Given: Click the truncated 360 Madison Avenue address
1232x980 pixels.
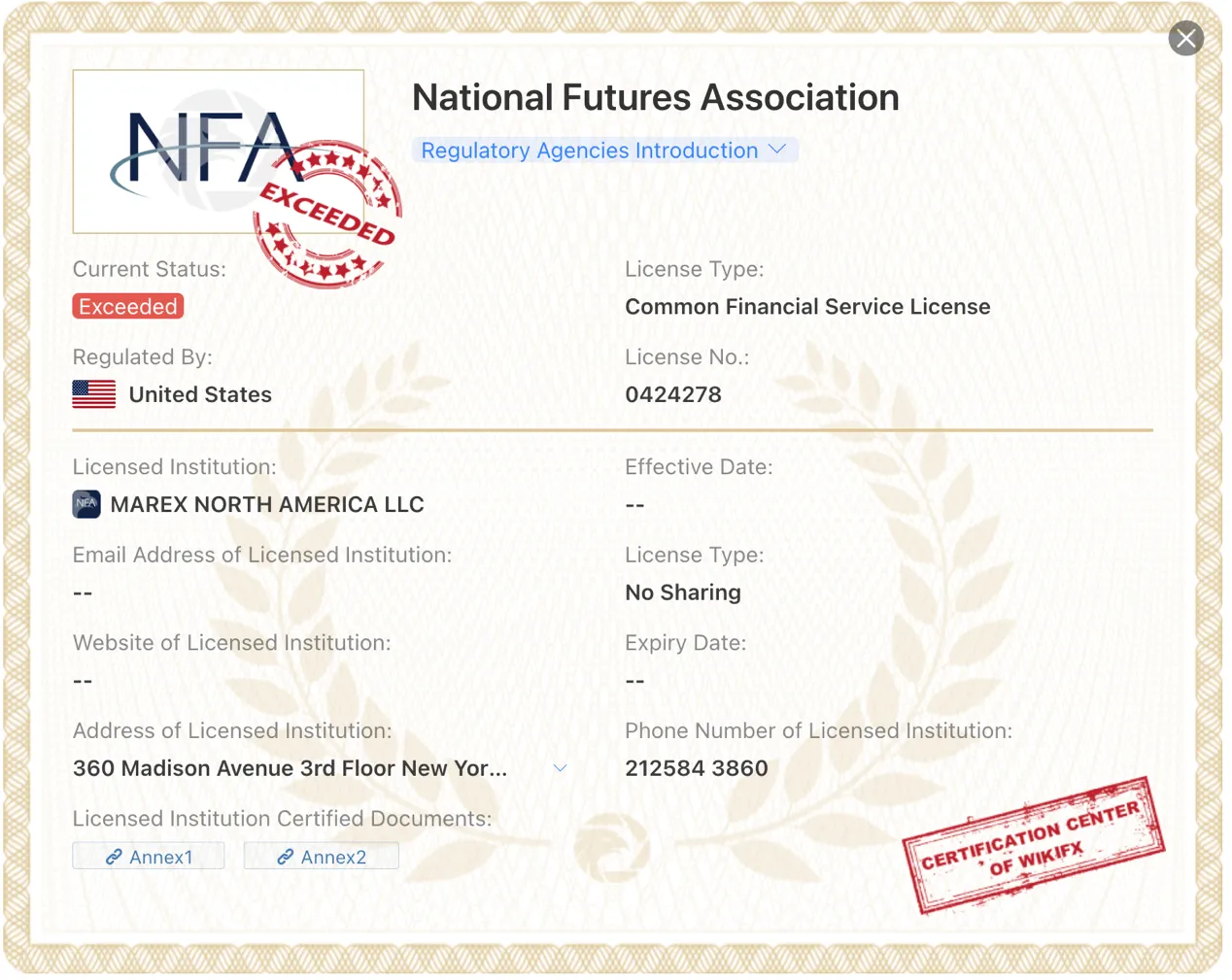Looking at the screenshot, I should pos(290,768).
